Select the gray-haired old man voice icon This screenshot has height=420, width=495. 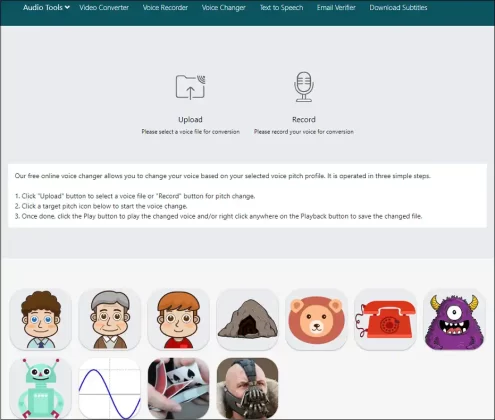click(x=110, y=319)
